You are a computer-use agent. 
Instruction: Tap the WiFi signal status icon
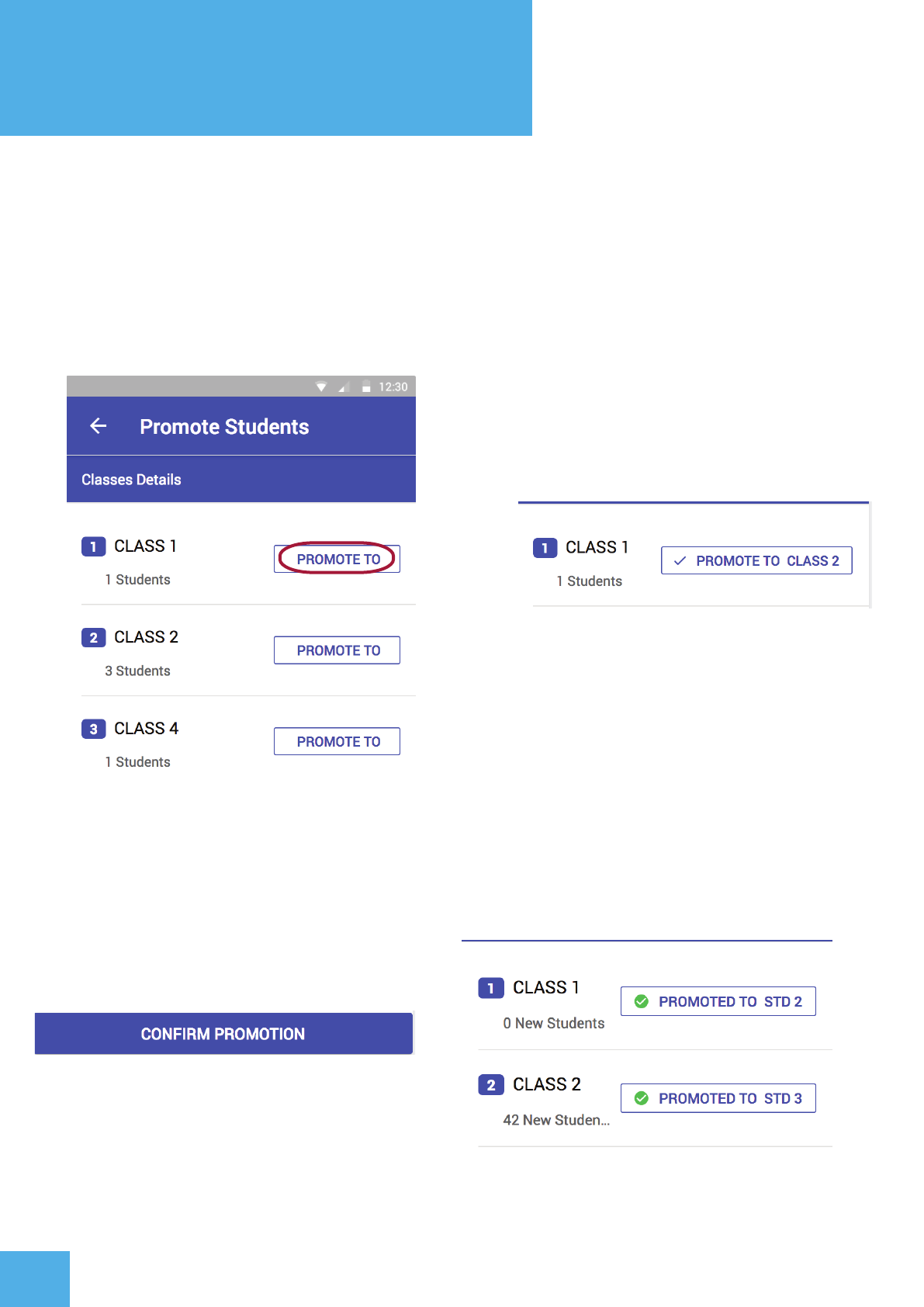[x=321, y=387]
